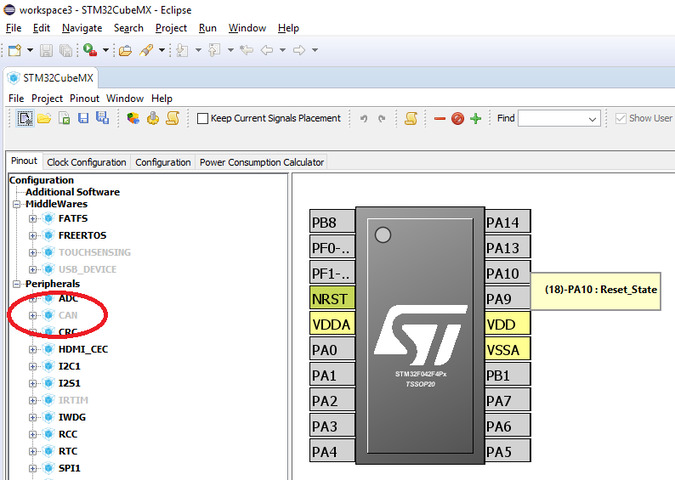Click the red circular best-fit icon
The image size is (675, 480).
[x=458, y=118]
